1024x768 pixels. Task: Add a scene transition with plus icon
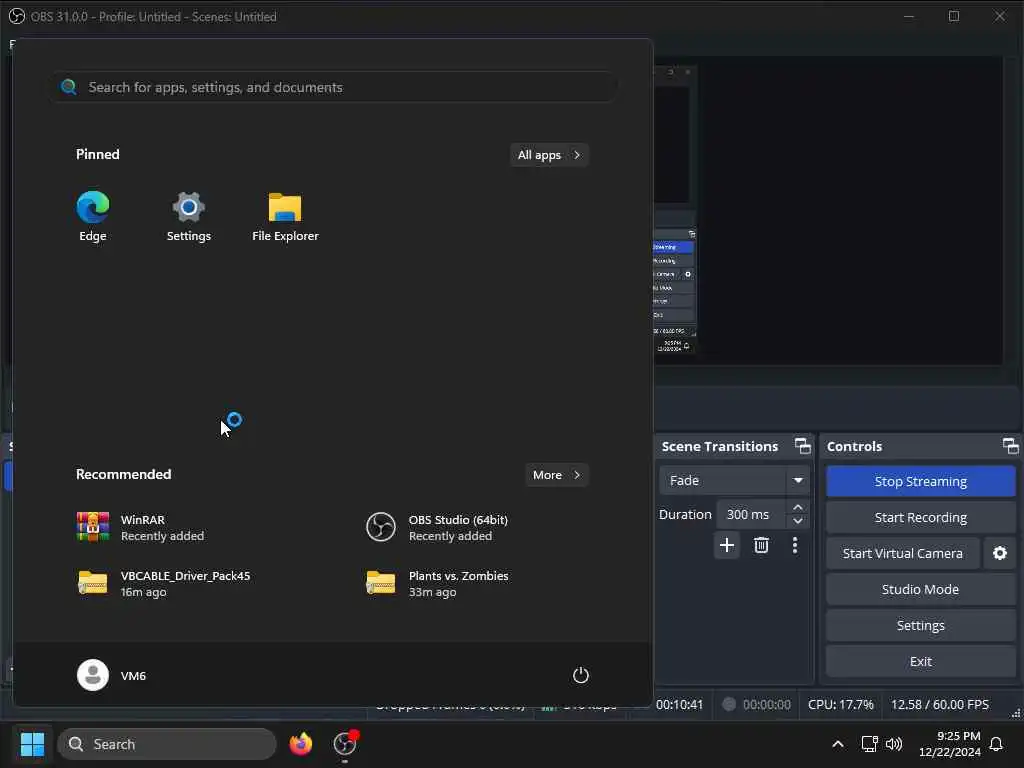coord(727,545)
